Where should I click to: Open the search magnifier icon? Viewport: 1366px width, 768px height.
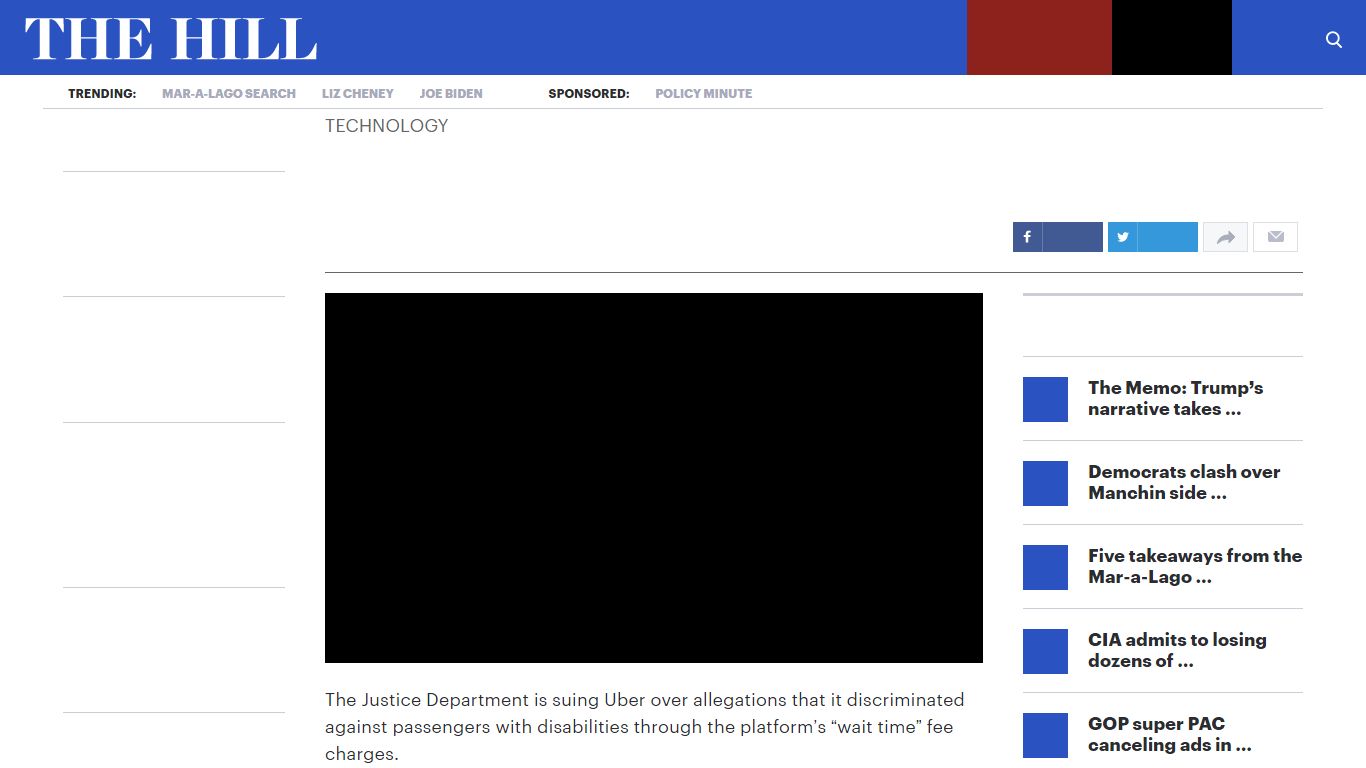tap(1333, 39)
